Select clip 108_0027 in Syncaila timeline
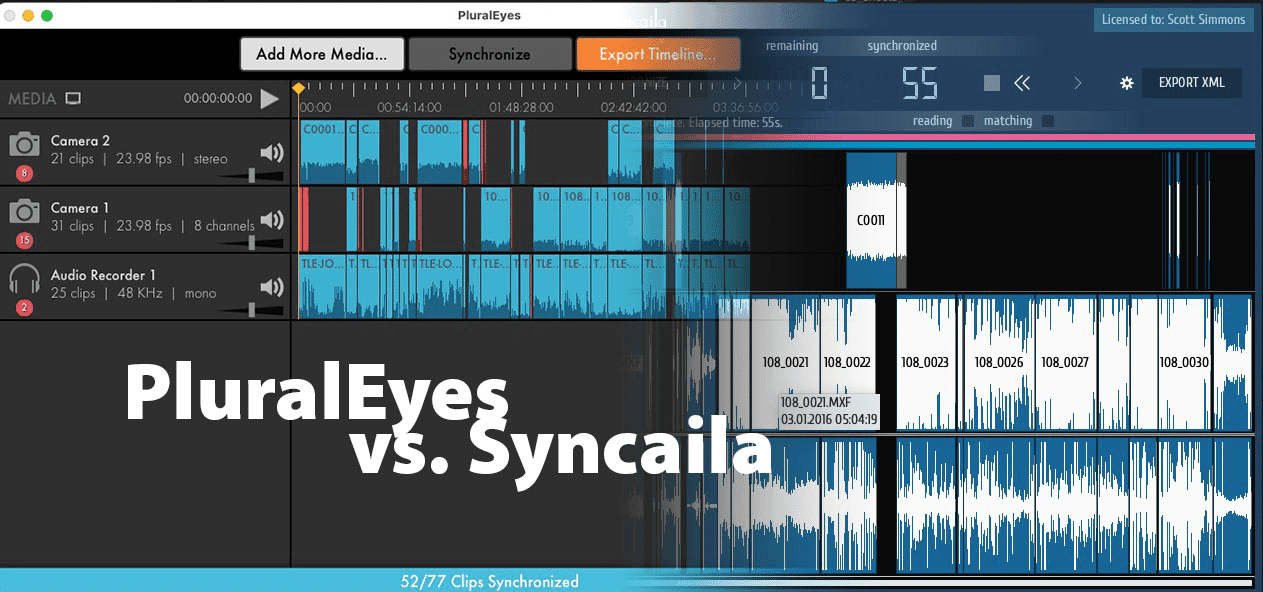Viewport: 1263px width, 592px height. [1065, 363]
